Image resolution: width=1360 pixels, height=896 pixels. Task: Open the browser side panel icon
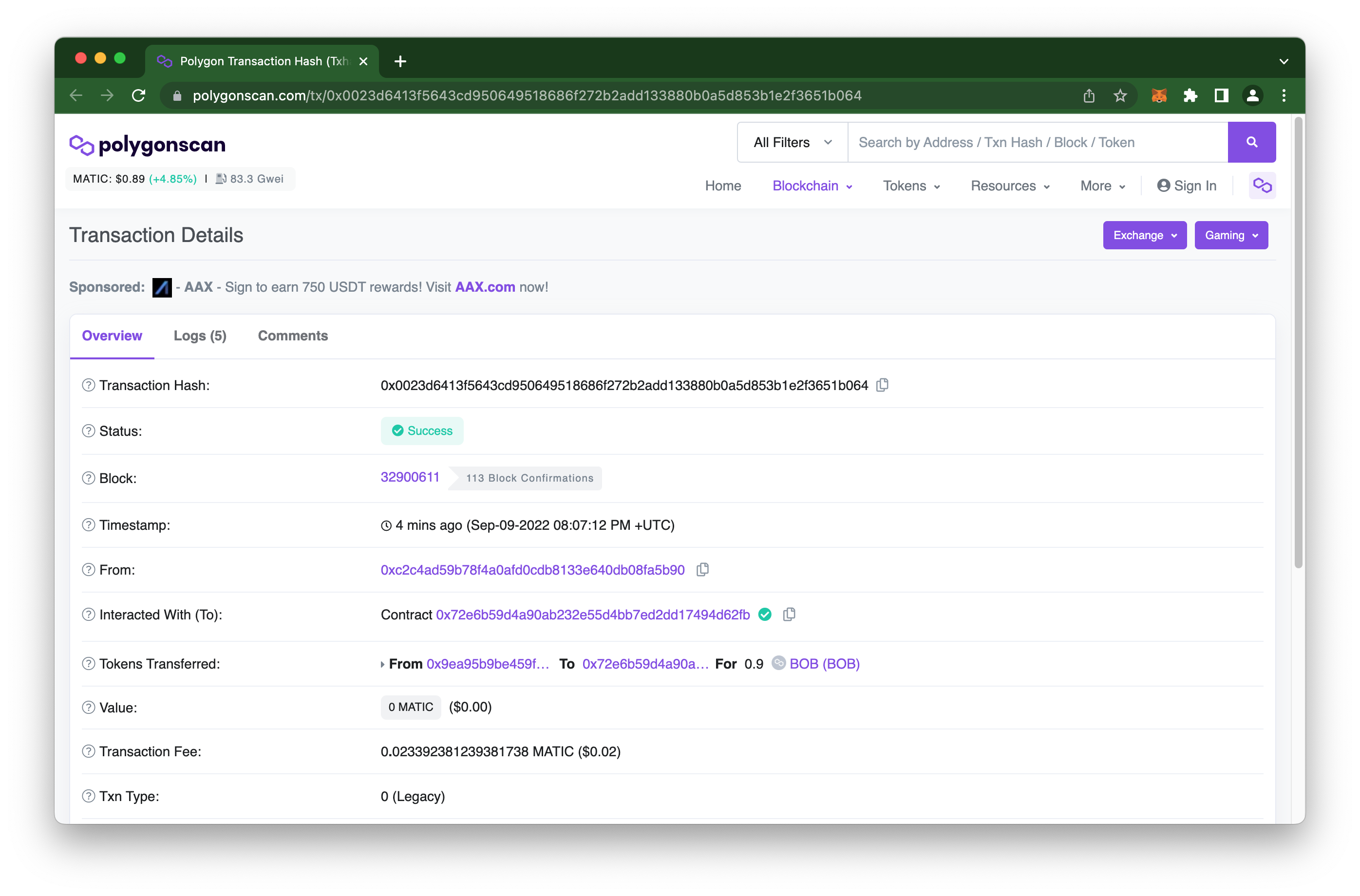pos(1222,95)
